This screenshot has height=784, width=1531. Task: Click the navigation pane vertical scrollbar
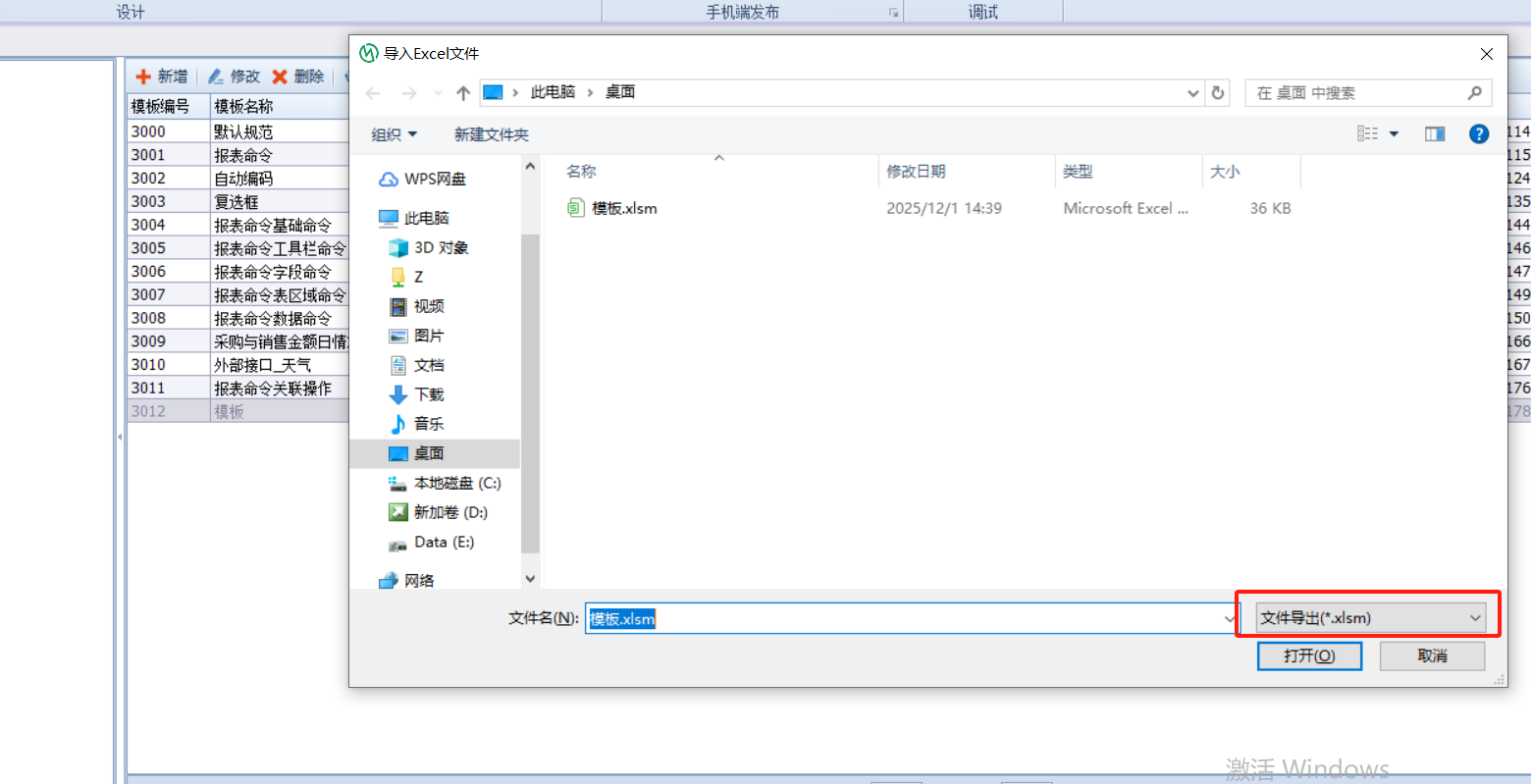click(530, 392)
